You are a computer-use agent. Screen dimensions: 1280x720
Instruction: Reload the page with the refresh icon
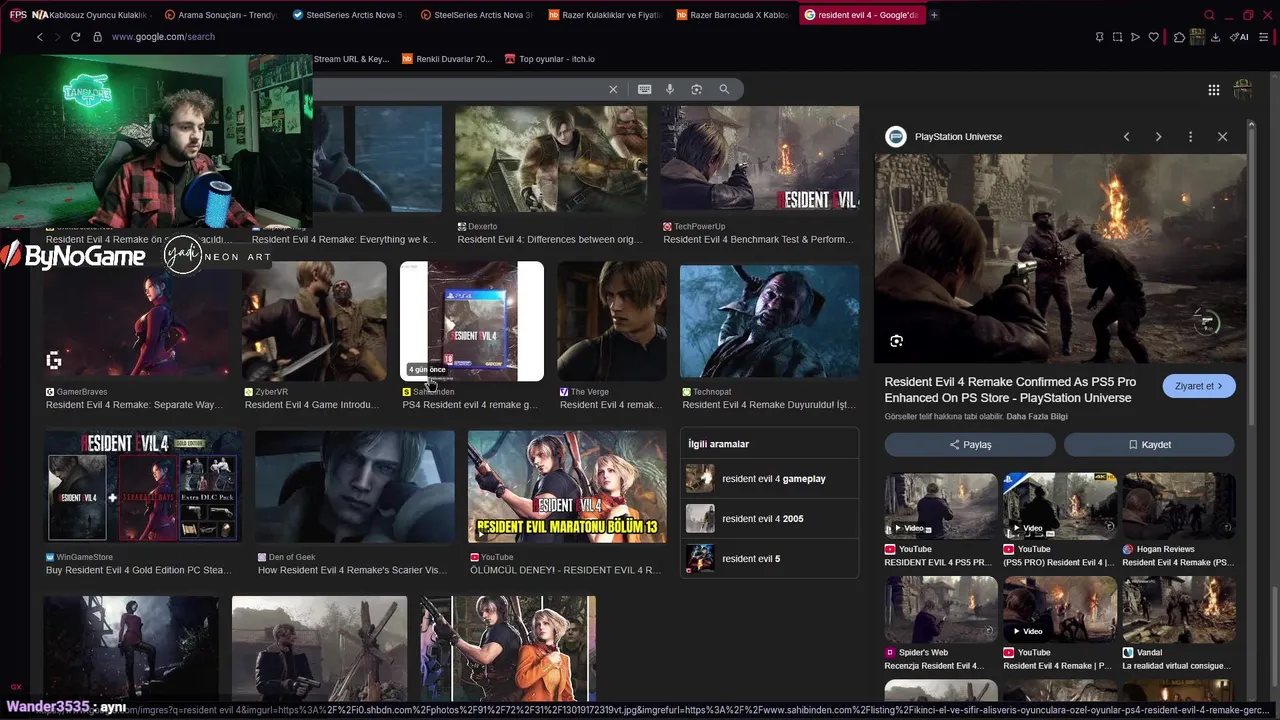point(75,37)
